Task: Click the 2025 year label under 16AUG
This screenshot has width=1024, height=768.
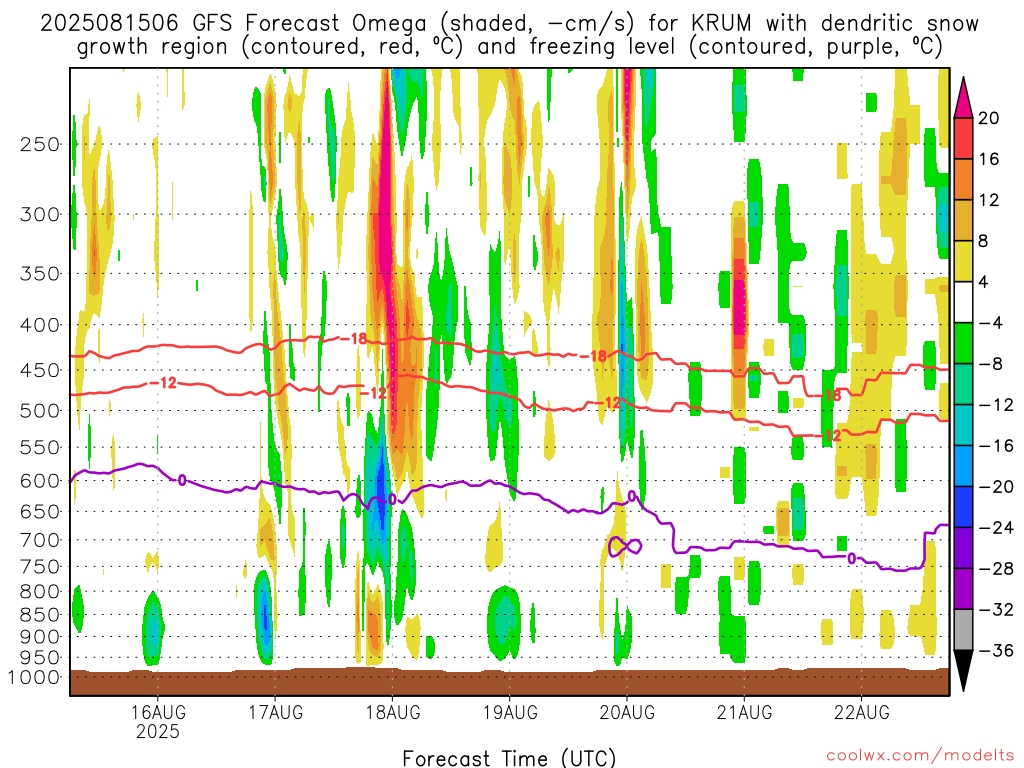Action: [x=157, y=731]
